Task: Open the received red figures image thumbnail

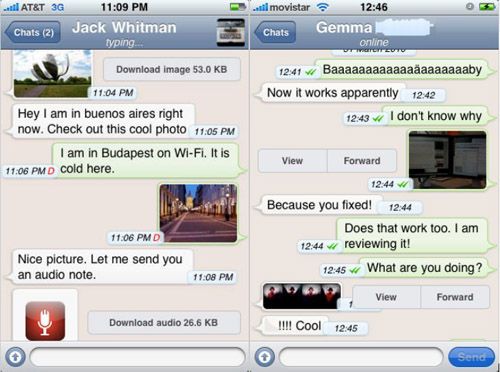Action: point(302,296)
